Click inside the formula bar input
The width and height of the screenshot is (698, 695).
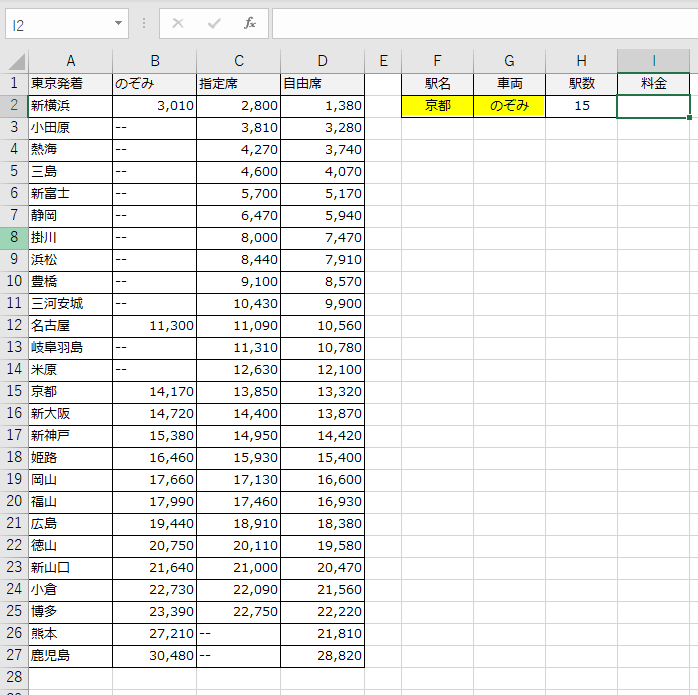(x=480, y=23)
